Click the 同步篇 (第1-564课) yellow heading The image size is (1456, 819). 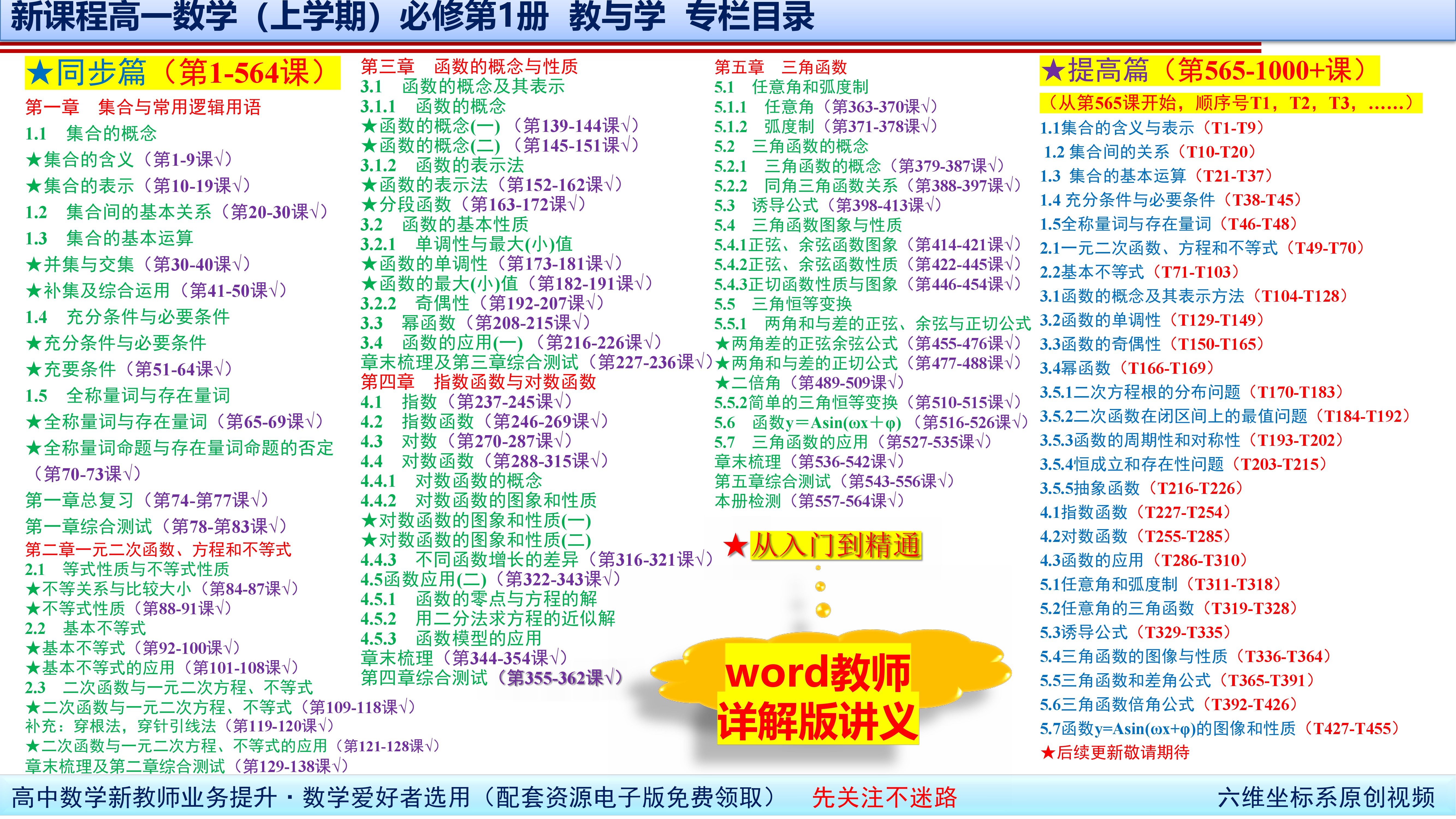[x=183, y=73]
